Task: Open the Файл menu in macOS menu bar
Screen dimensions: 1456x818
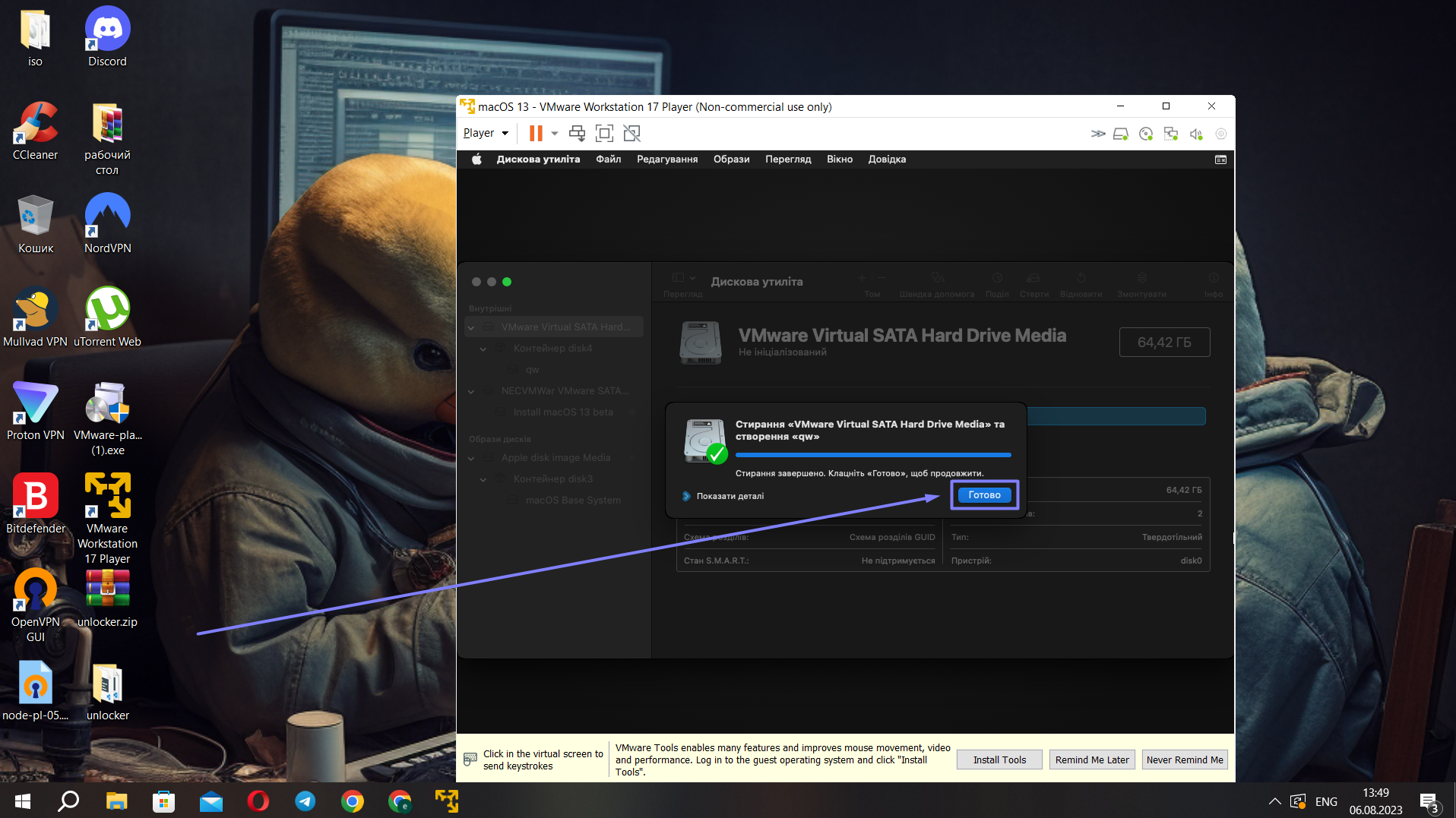Action: click(608, 159)
